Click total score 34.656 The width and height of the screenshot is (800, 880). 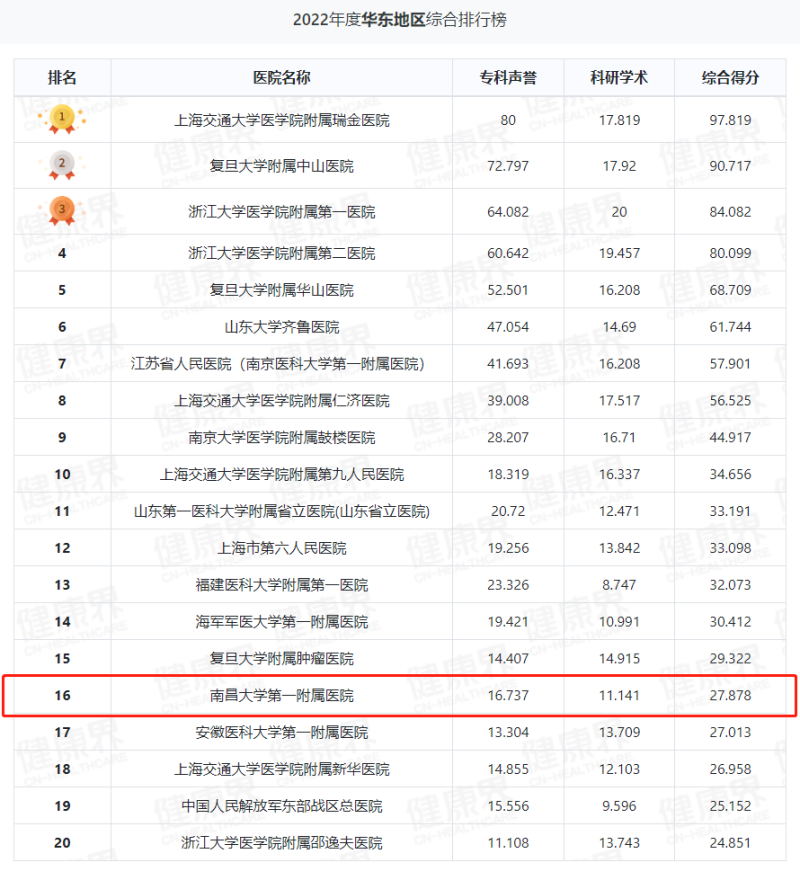tap(730, 474)
